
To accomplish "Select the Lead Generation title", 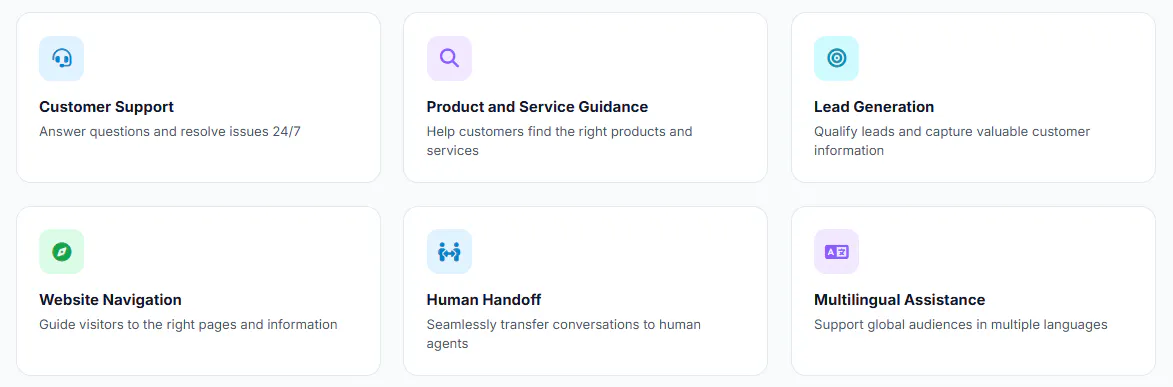I will click(x=874, y=107).
